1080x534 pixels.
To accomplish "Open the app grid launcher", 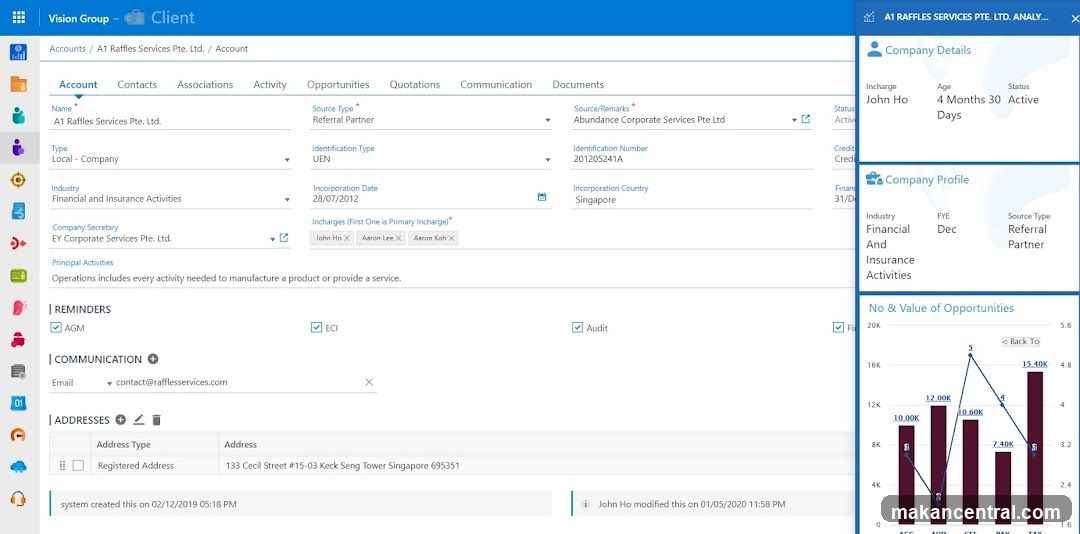I will tap(19, 17).
